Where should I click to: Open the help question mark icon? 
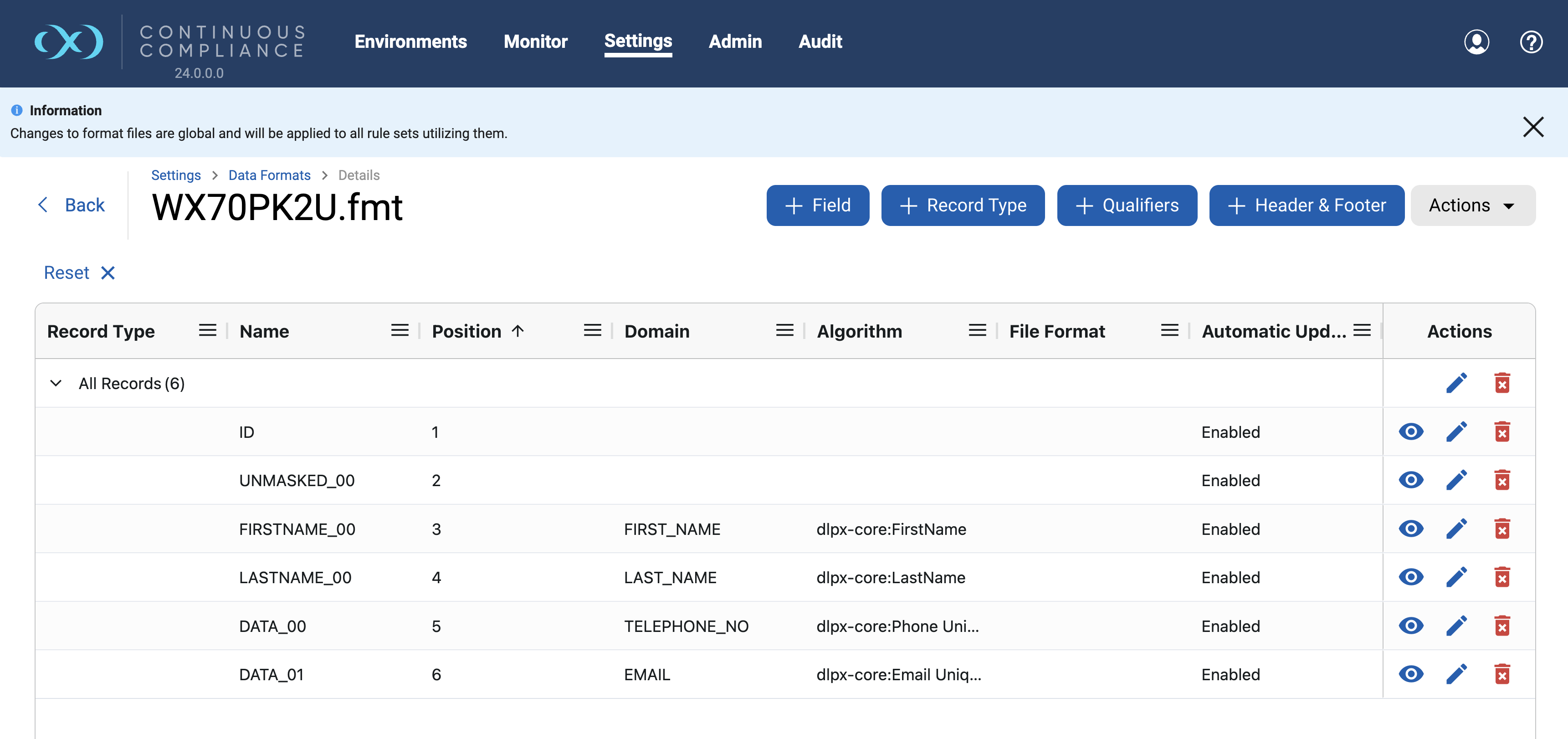1530,42
